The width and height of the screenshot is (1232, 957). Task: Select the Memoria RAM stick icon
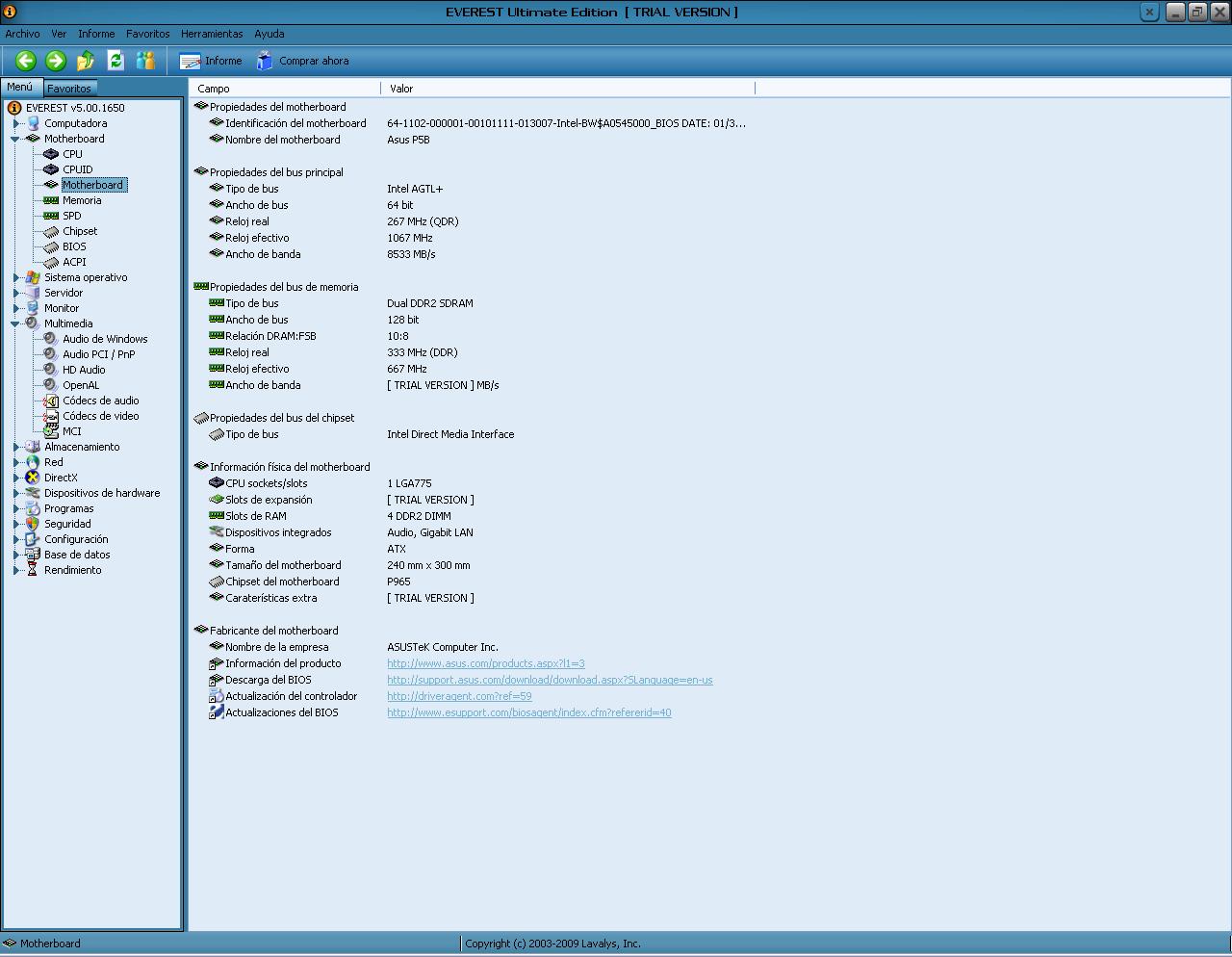[x=51, y=200]
